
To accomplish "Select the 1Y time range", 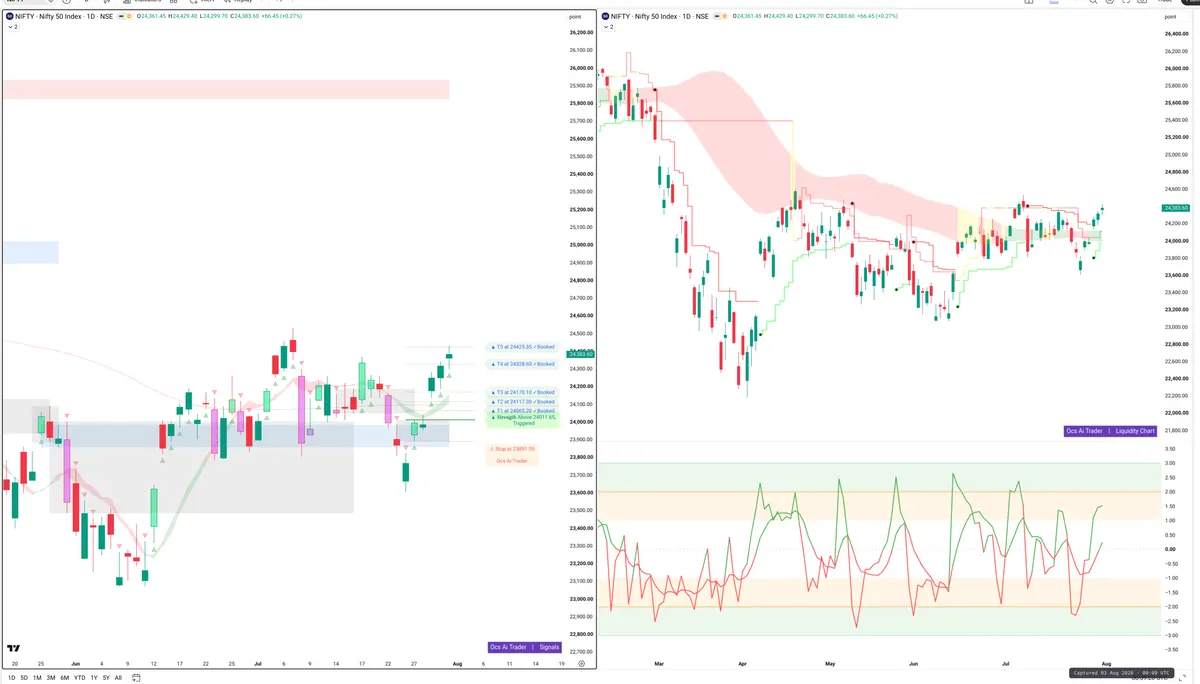I will coord(94,677).
